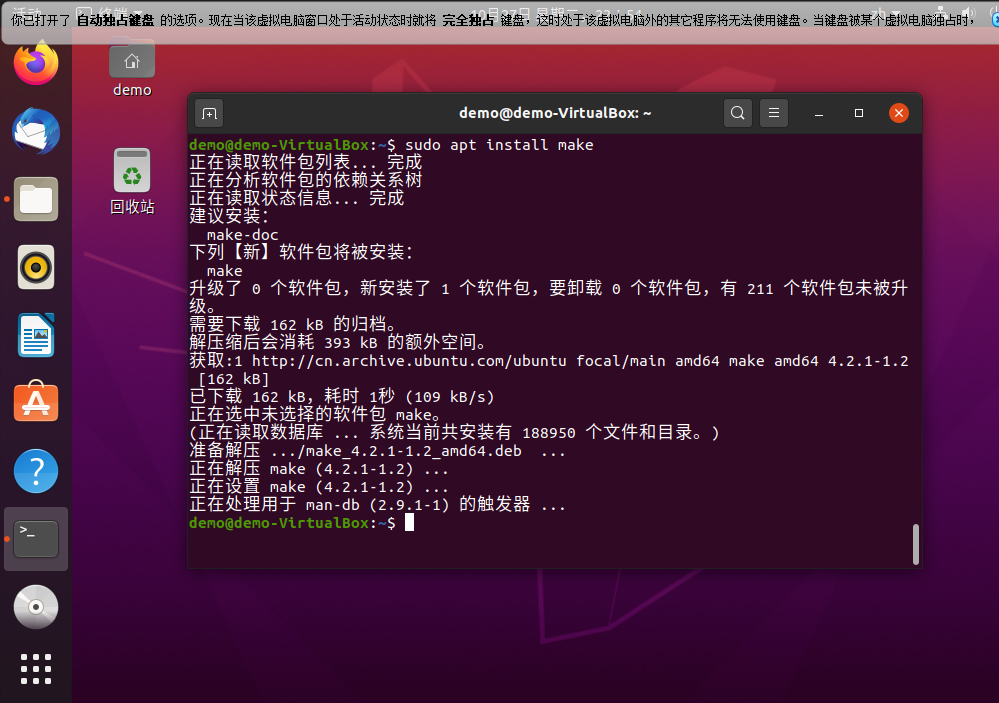
Task: Click the terminal vertical scrollbar
Action: point(916,544)
